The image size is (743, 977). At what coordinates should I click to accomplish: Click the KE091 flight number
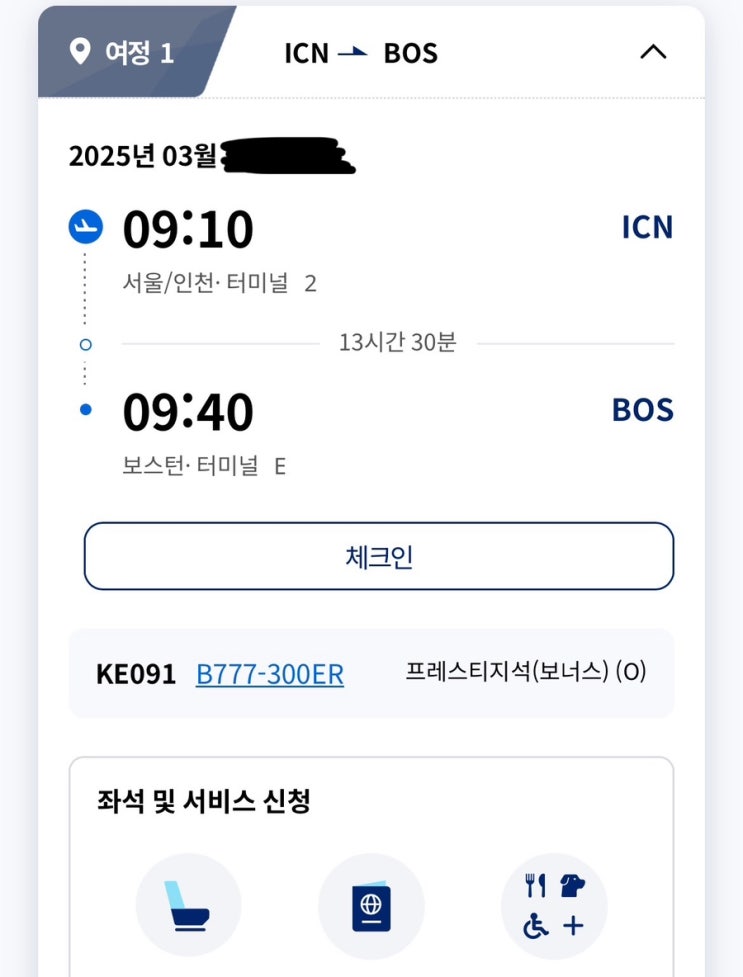click(136, 674)
